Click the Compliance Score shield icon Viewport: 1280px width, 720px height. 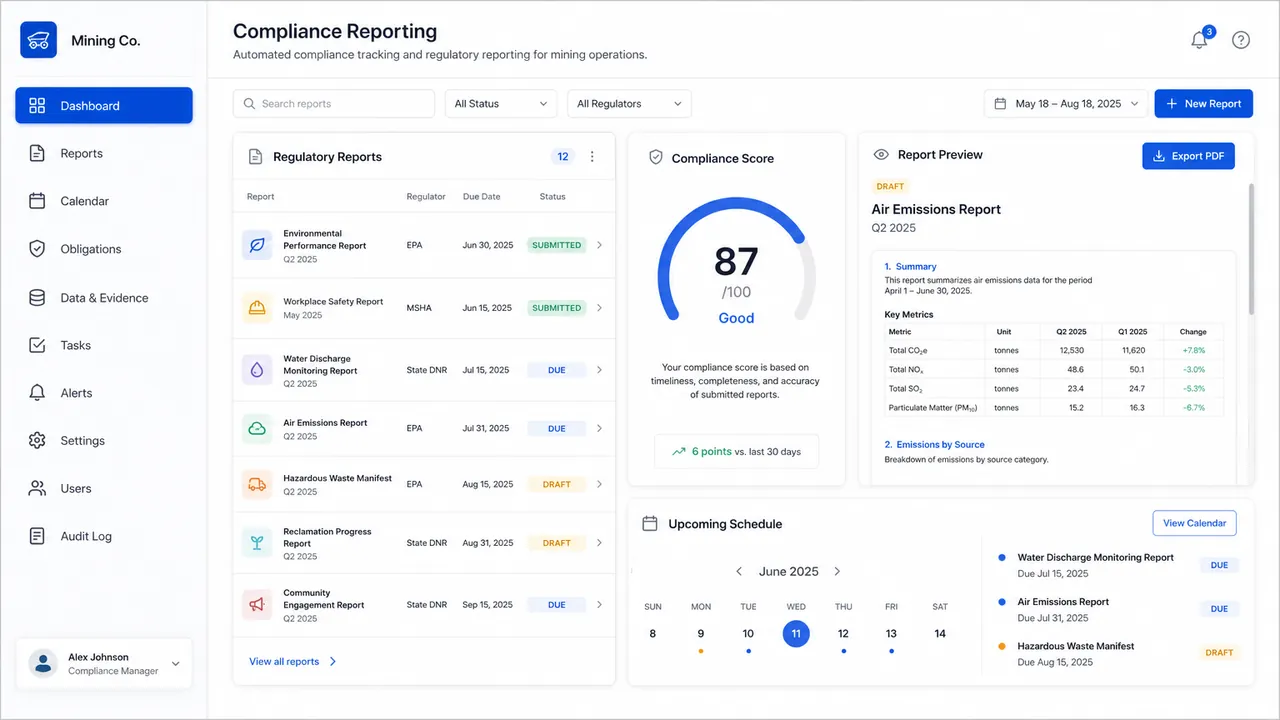click(656, 158)
